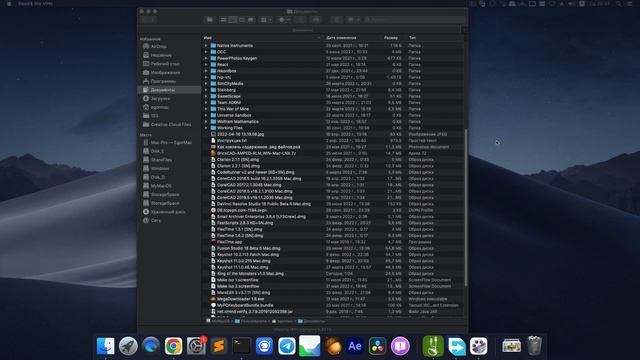Click MyMacOS in the path bar

click(x=218, y=321)
